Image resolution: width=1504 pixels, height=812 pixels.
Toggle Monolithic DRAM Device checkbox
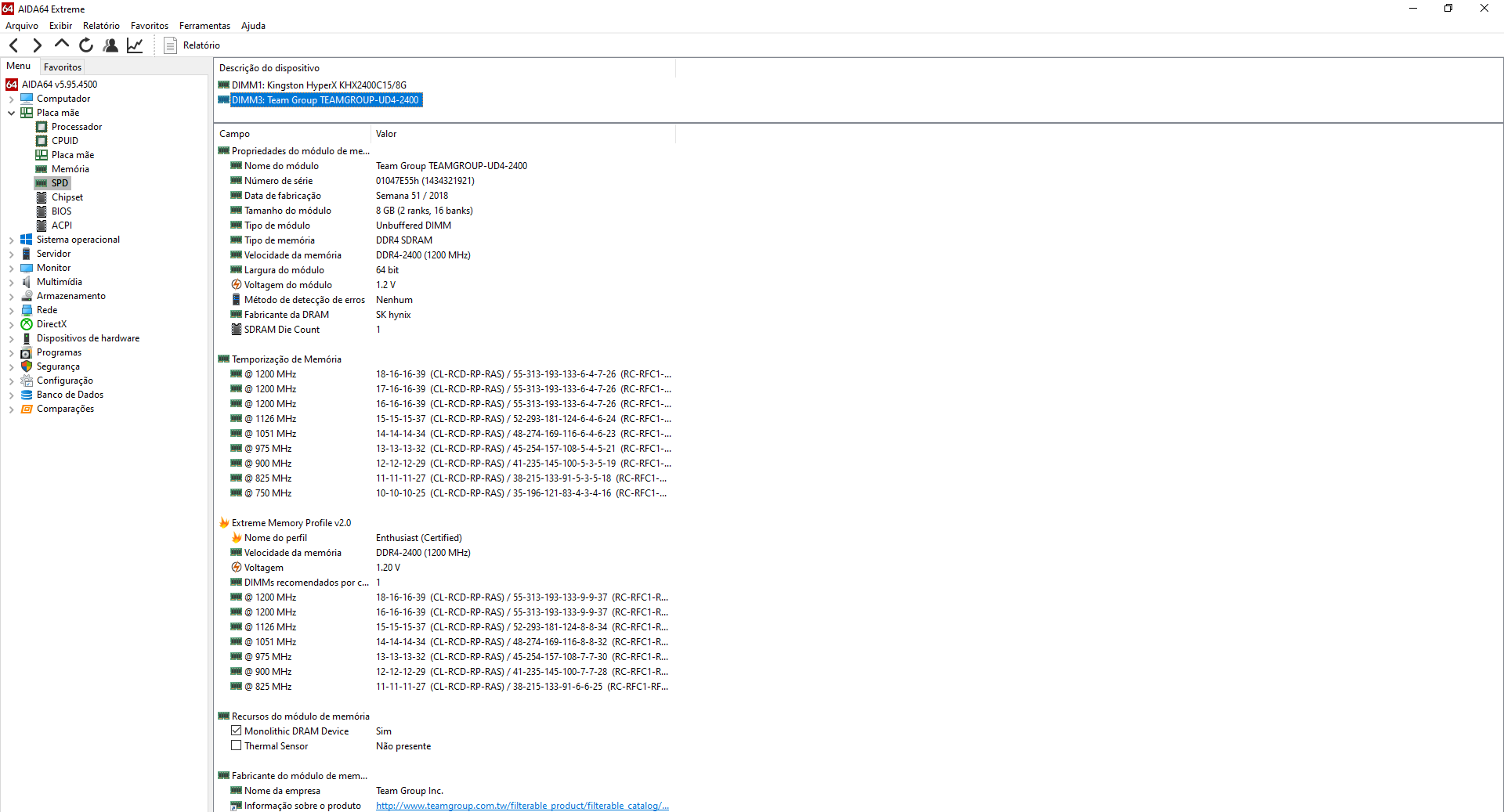(236, 731)
